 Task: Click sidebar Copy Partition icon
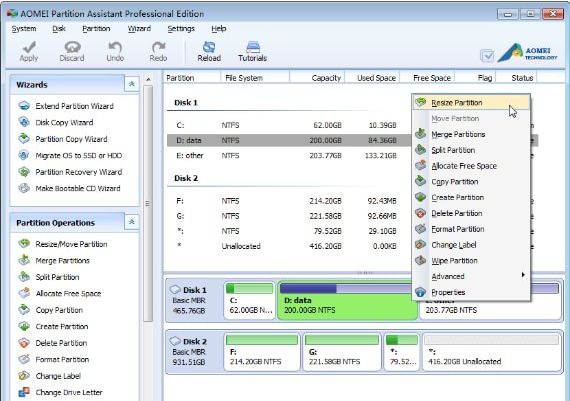24,310
